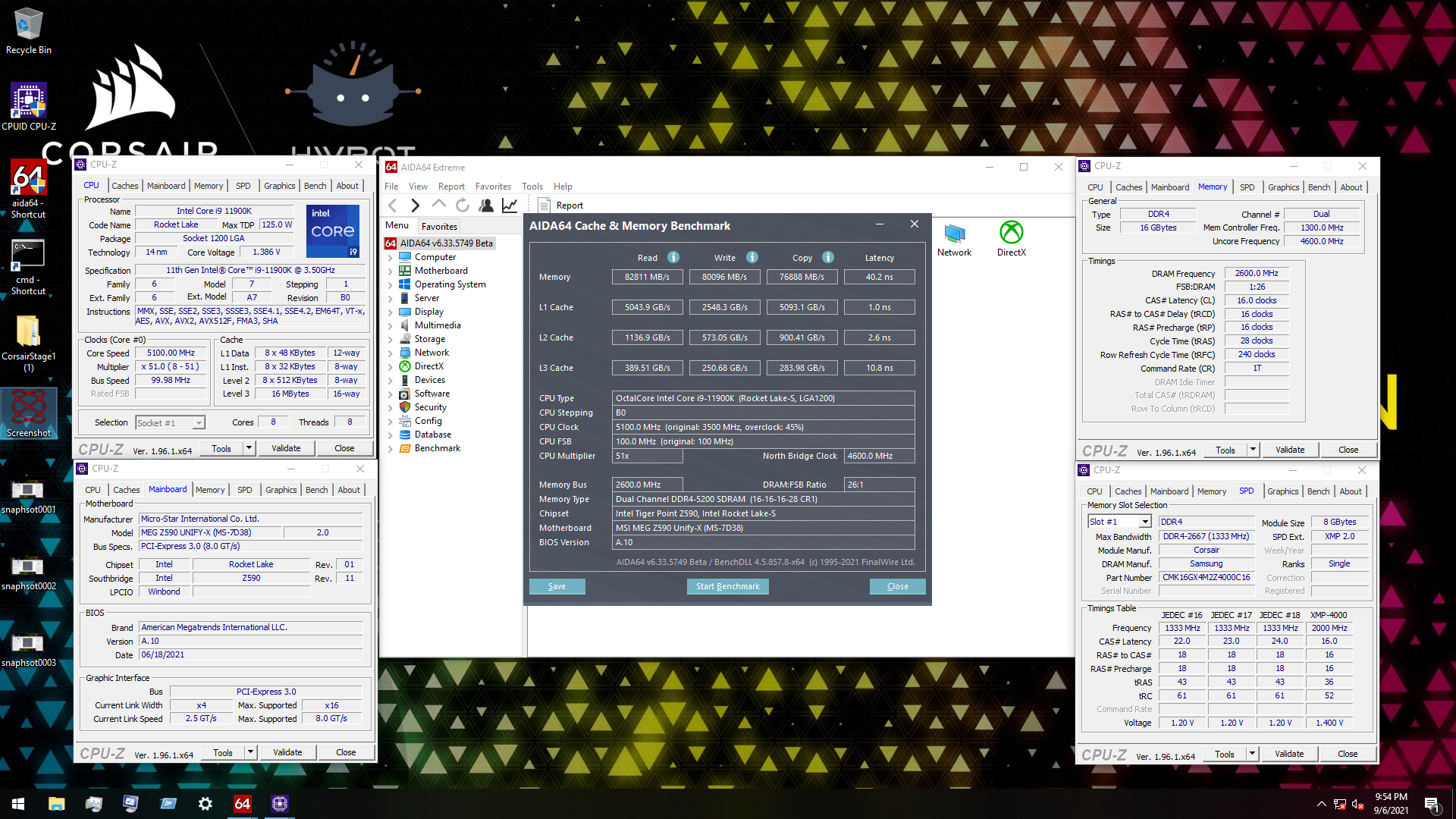Open Socket #1 selection dropdown in CPU-Z
Screen dimensions: 1456x819
tap(171, 422)
